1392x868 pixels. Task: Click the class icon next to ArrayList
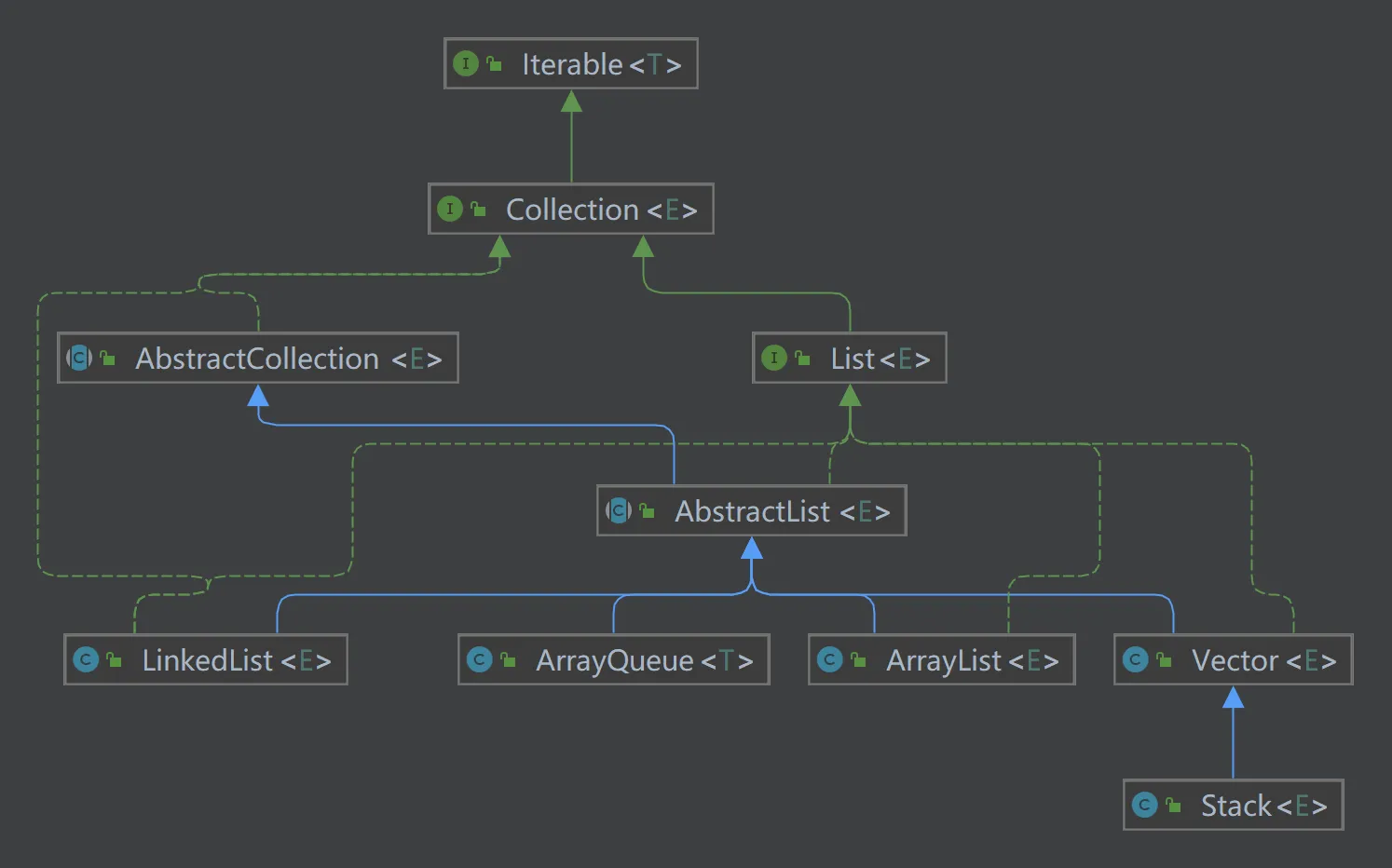coord(829,659)
